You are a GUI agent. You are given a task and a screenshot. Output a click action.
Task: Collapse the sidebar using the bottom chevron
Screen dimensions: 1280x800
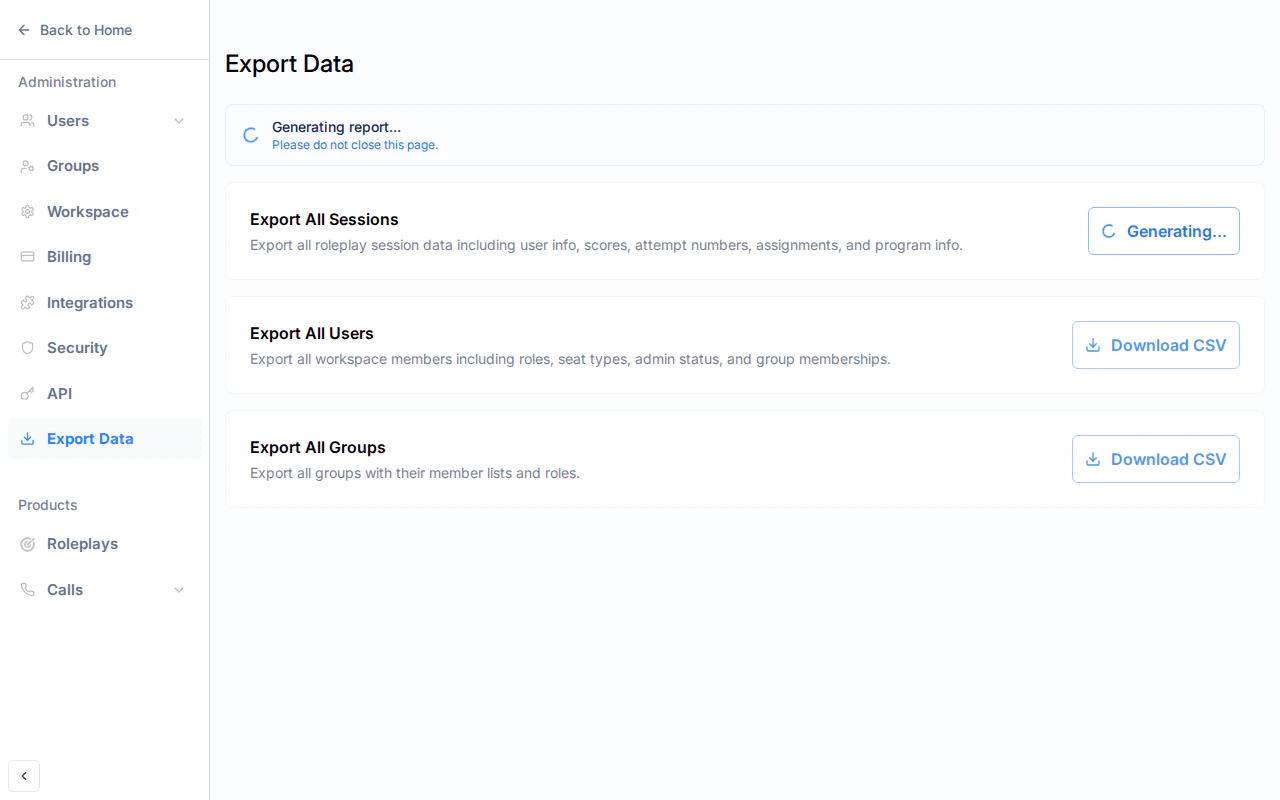tap(24, 776)
